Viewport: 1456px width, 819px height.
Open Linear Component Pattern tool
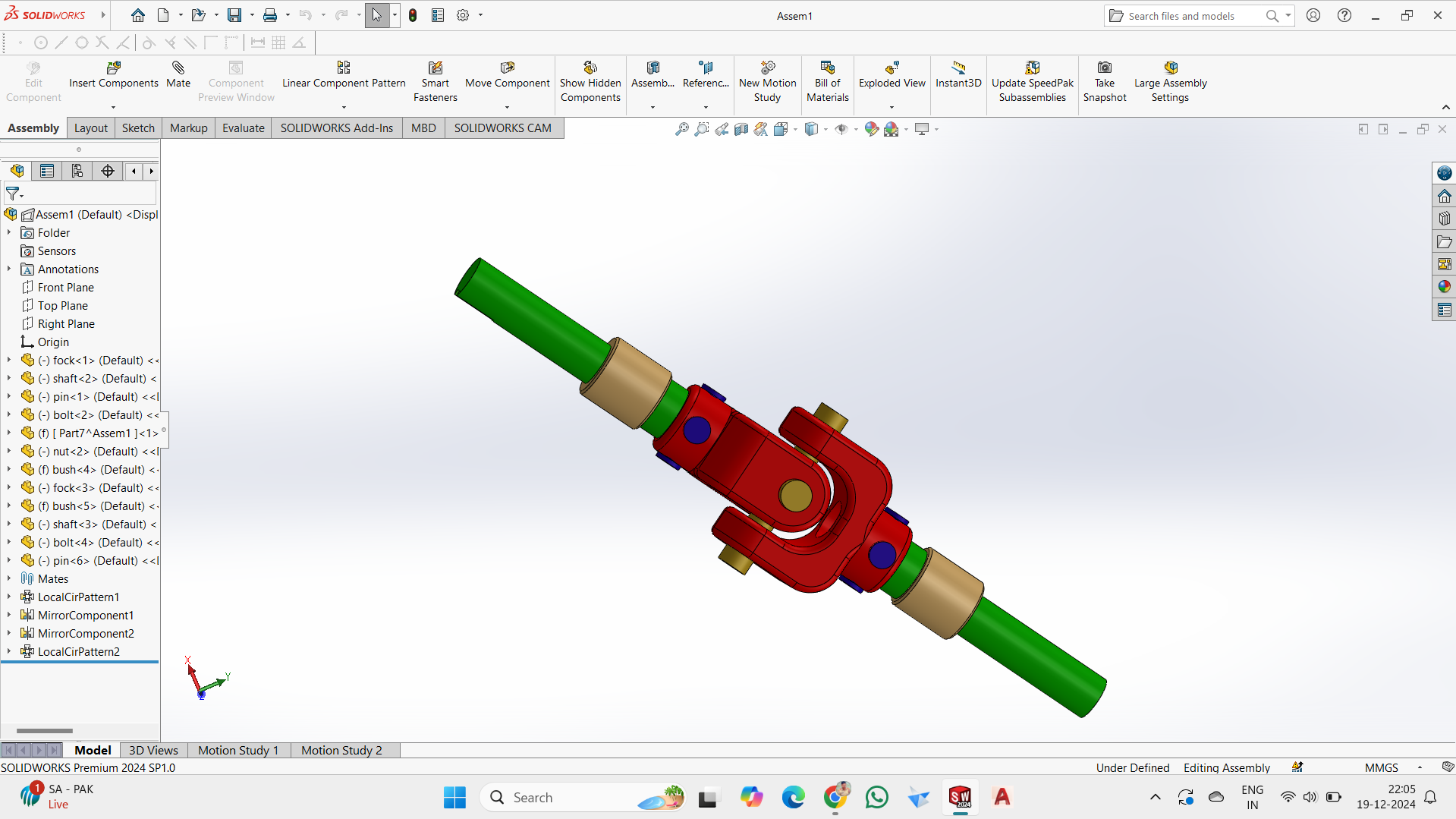tap(344, 74)
